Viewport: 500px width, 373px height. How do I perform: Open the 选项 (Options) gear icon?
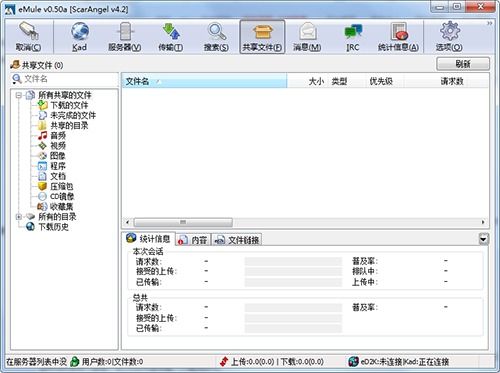coord(449,37)
